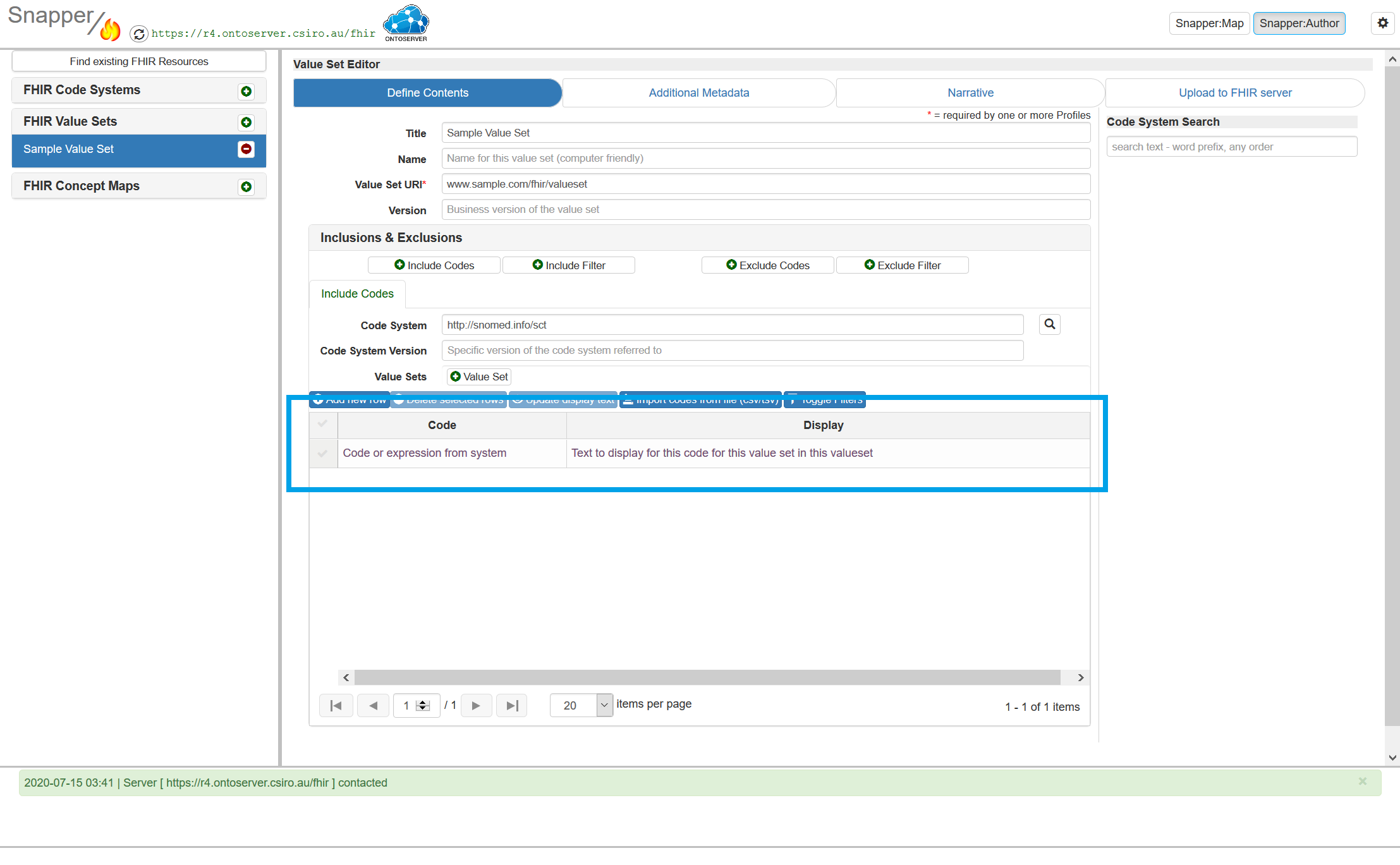Click the page scroll down arrow
The height and width of the screenshot is (865, 1400).
click(1392, 757)
